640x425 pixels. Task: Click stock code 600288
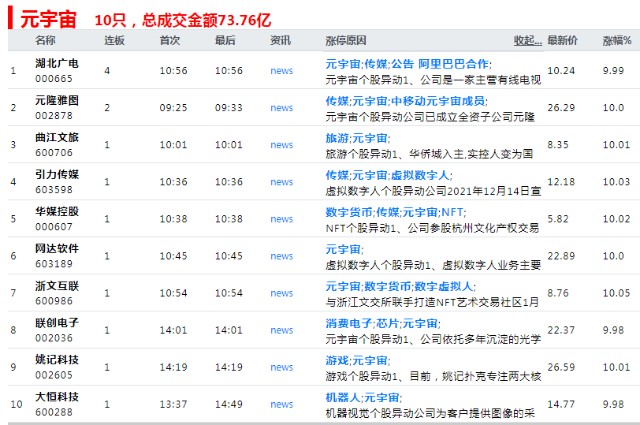[x=54, y=412]
